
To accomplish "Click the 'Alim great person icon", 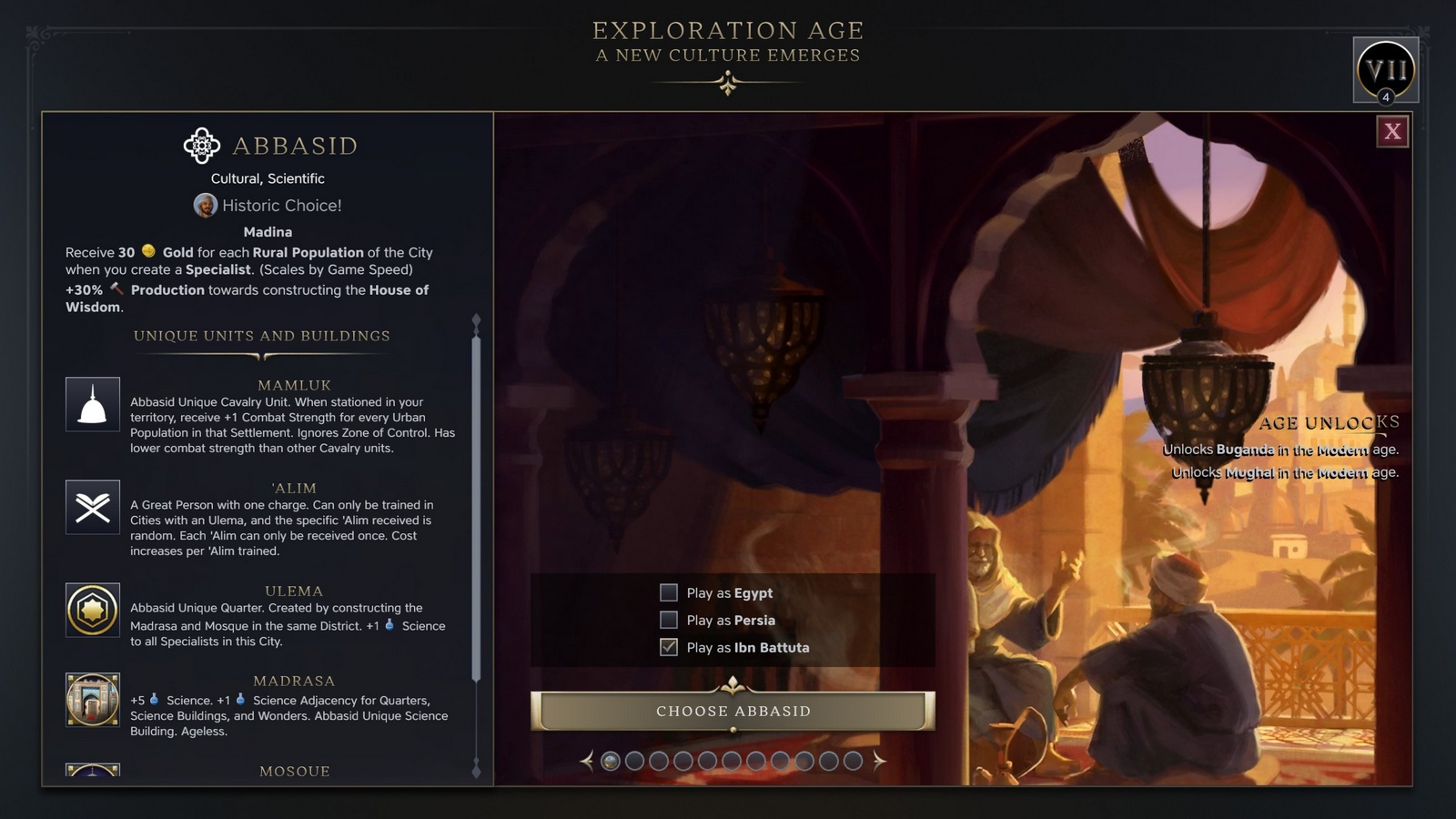I will [93, 507].
